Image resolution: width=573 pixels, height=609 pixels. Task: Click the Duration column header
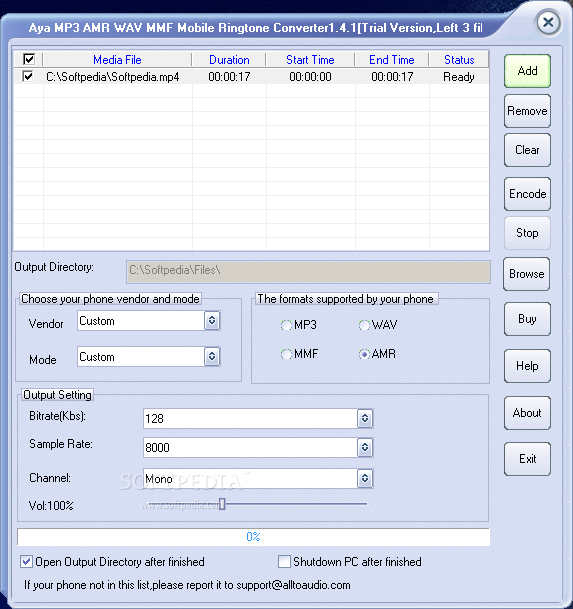tap(229, 60)
